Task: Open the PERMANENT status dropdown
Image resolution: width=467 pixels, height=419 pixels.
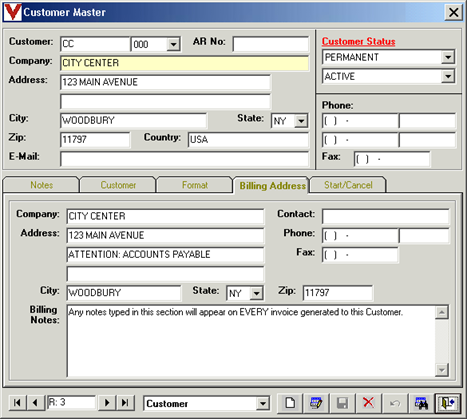Action: pos(448,57)
